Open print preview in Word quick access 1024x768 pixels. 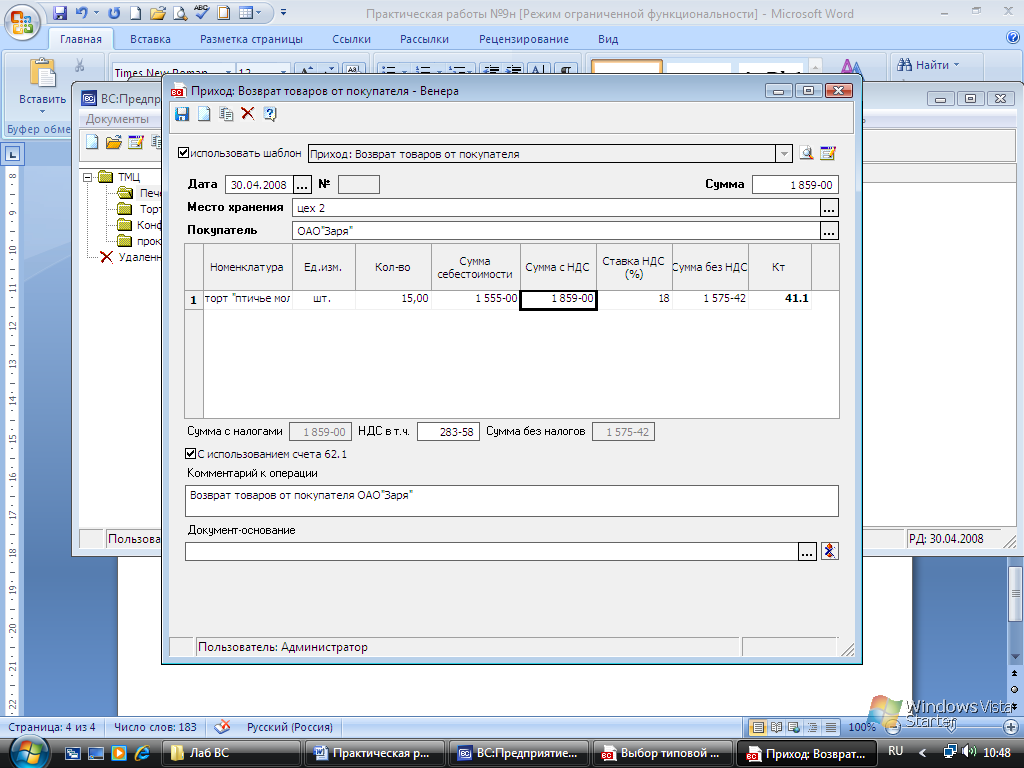pos(180,12)
